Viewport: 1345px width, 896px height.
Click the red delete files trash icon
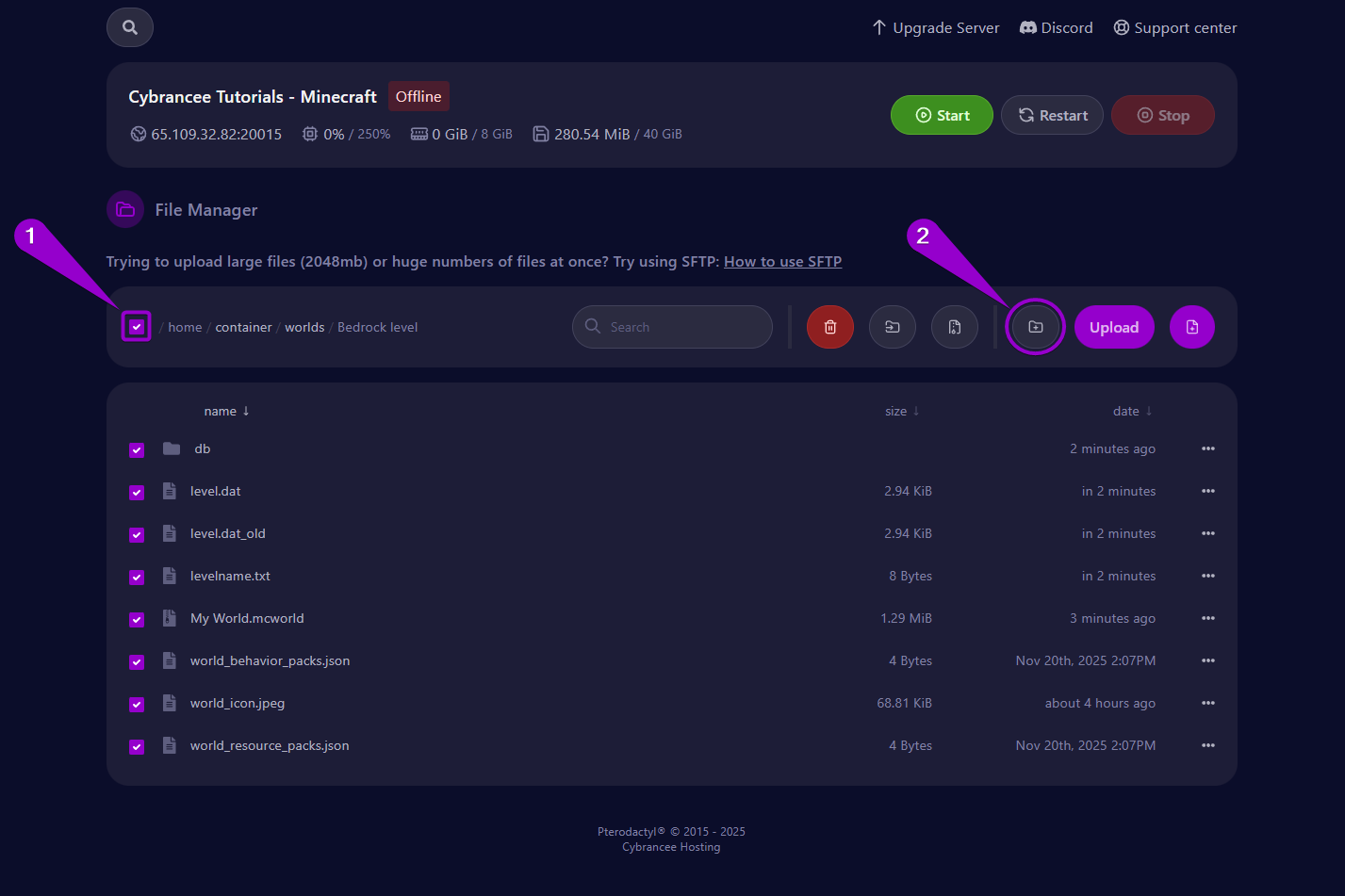(x=829, y=327)
